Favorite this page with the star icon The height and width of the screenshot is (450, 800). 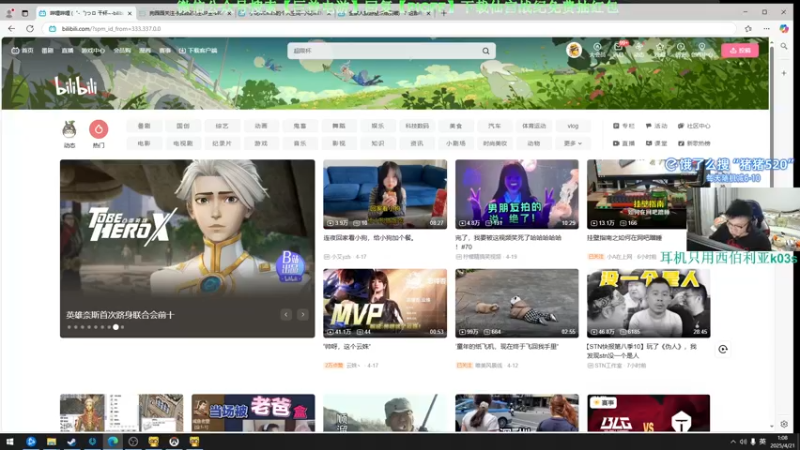(x=748, y=29)
